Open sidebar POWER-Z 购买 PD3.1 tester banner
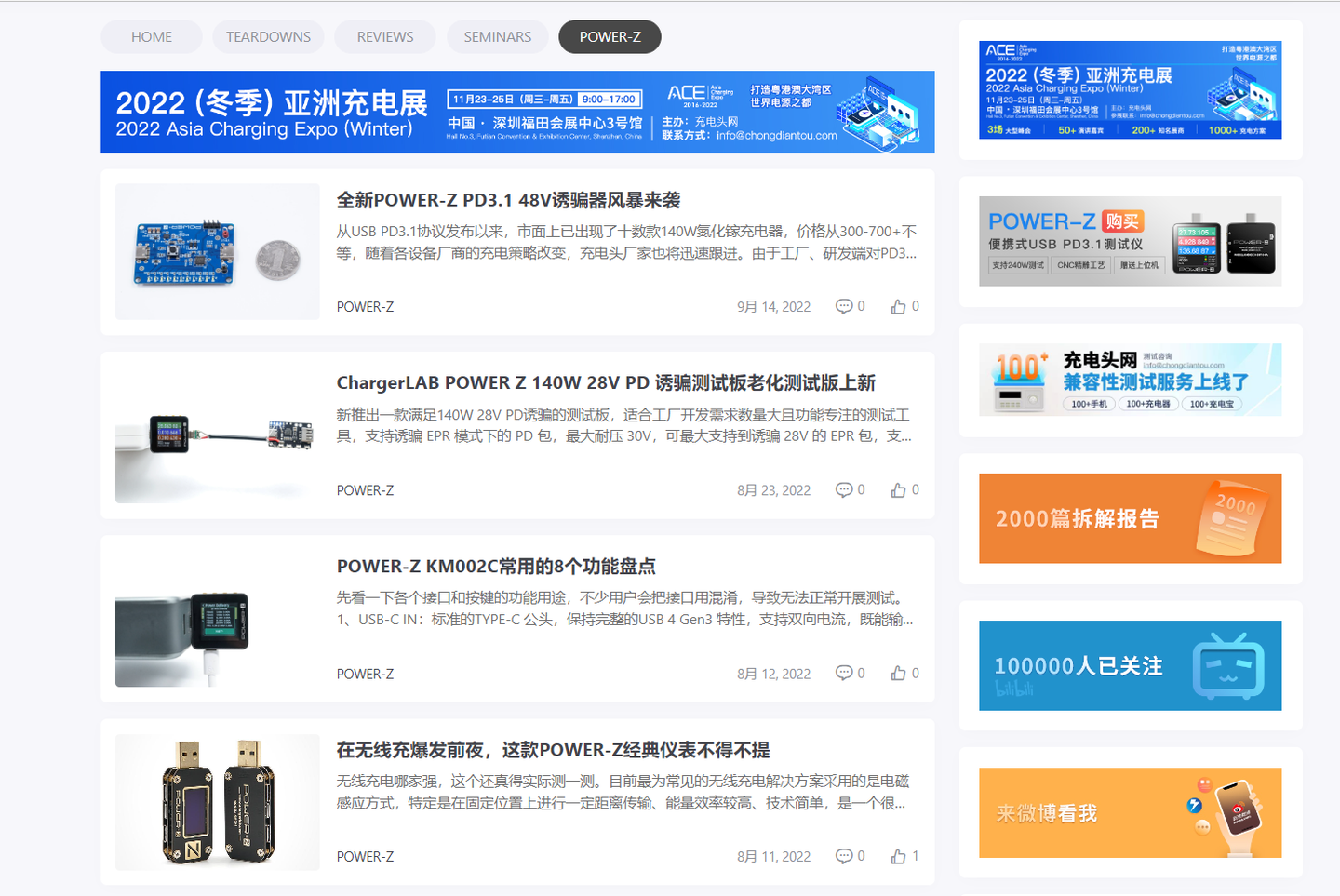 pyautogui.click(x=1131, y=241)
